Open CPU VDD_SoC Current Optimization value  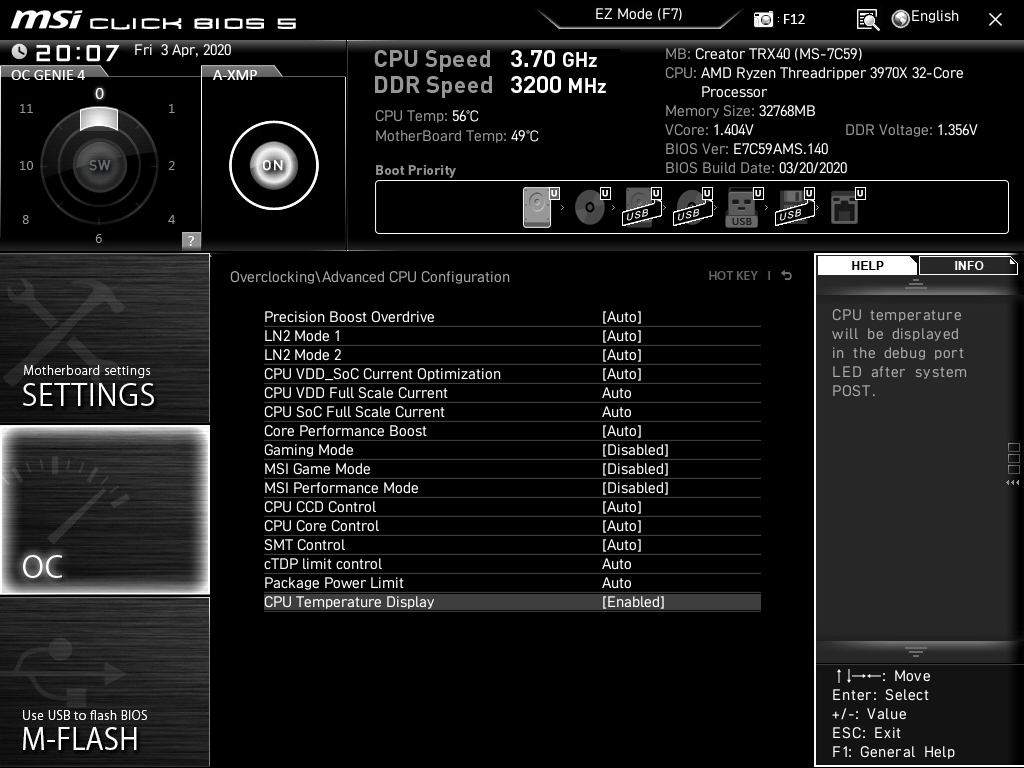click(622, 374)
